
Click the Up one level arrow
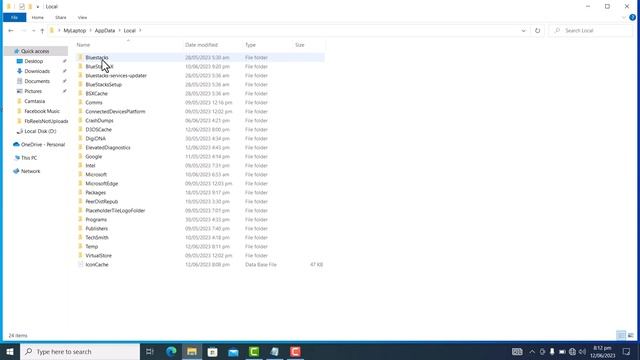point(42,31)
